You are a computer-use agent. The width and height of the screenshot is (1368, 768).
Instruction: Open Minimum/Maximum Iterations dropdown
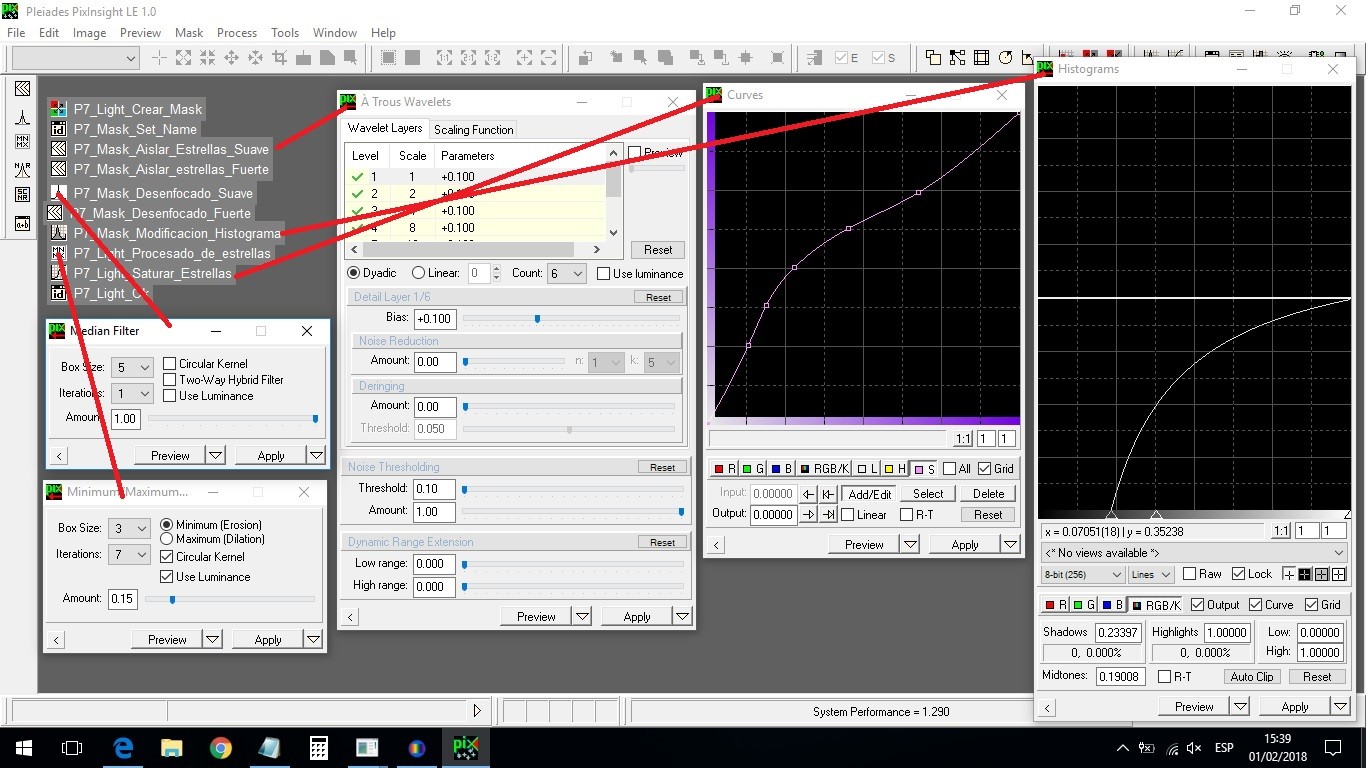point(129,554)
